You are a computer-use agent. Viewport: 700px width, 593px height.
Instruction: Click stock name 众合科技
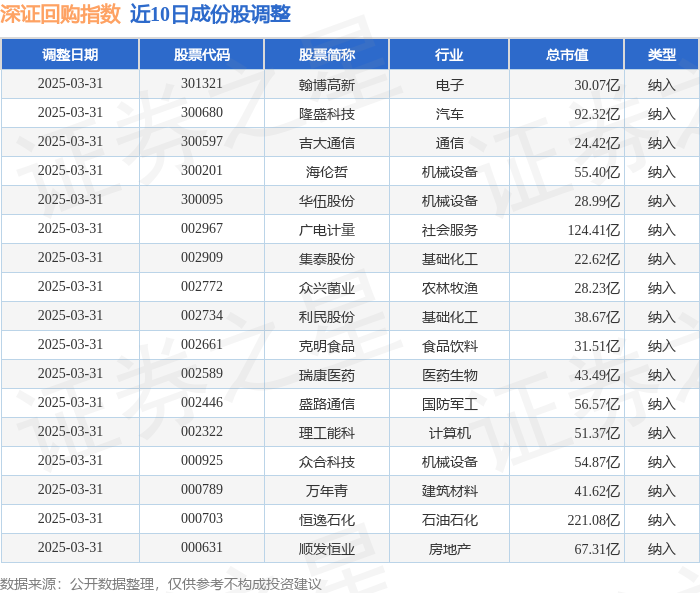pos(327,462)
